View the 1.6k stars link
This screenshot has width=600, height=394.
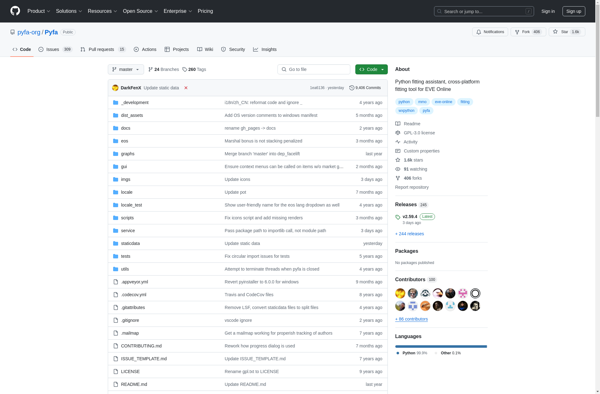point(409,160)
